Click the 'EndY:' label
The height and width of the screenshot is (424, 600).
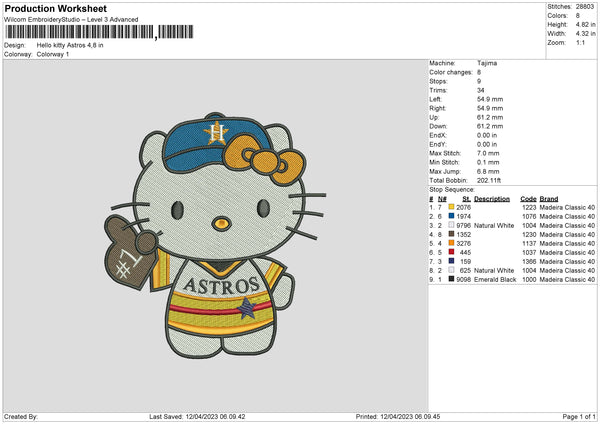438,144
